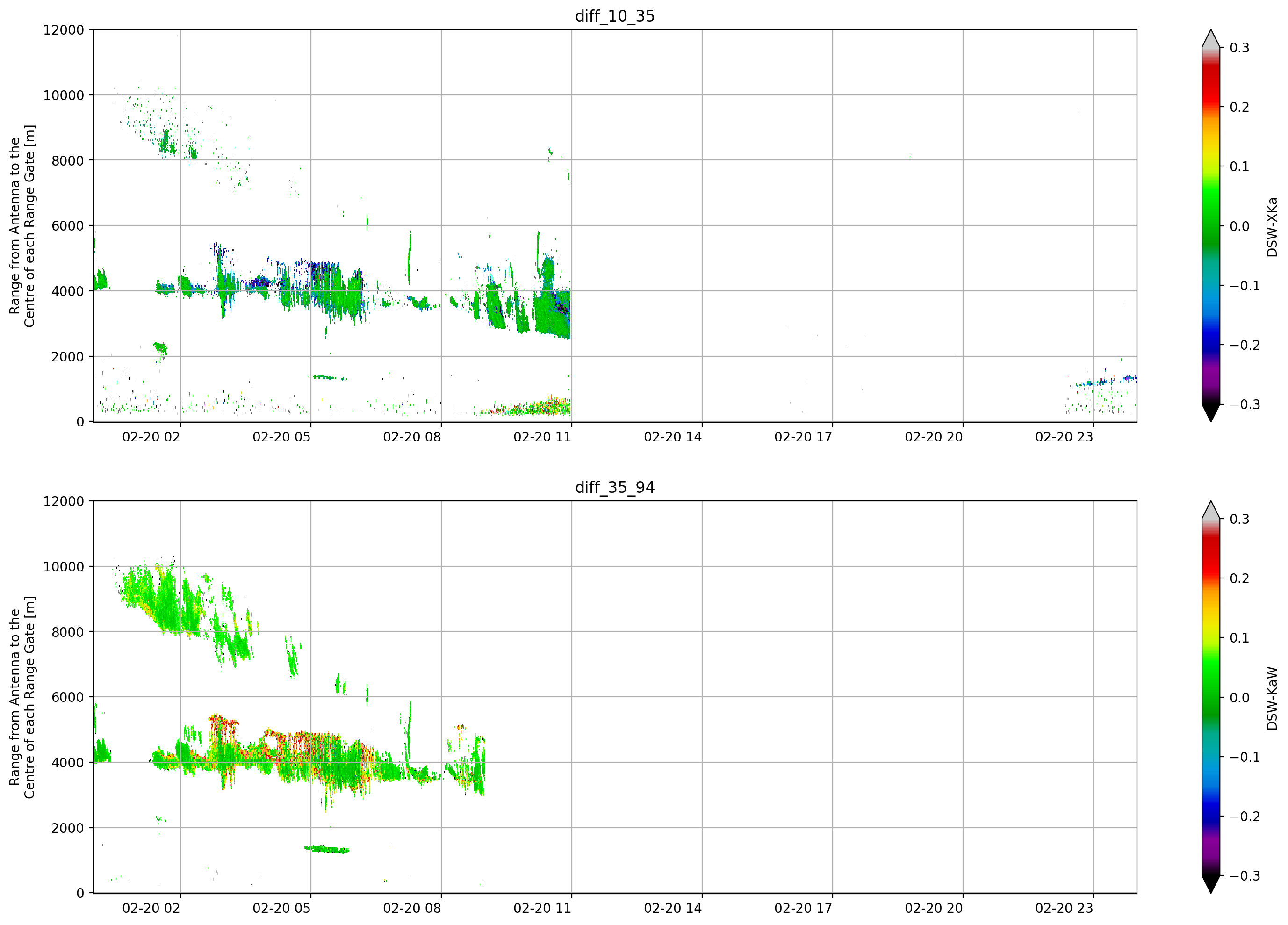Click the 2000 y-tick of diff_35_94 plot
Viewport: 1288px width, 925px height.
68,828
